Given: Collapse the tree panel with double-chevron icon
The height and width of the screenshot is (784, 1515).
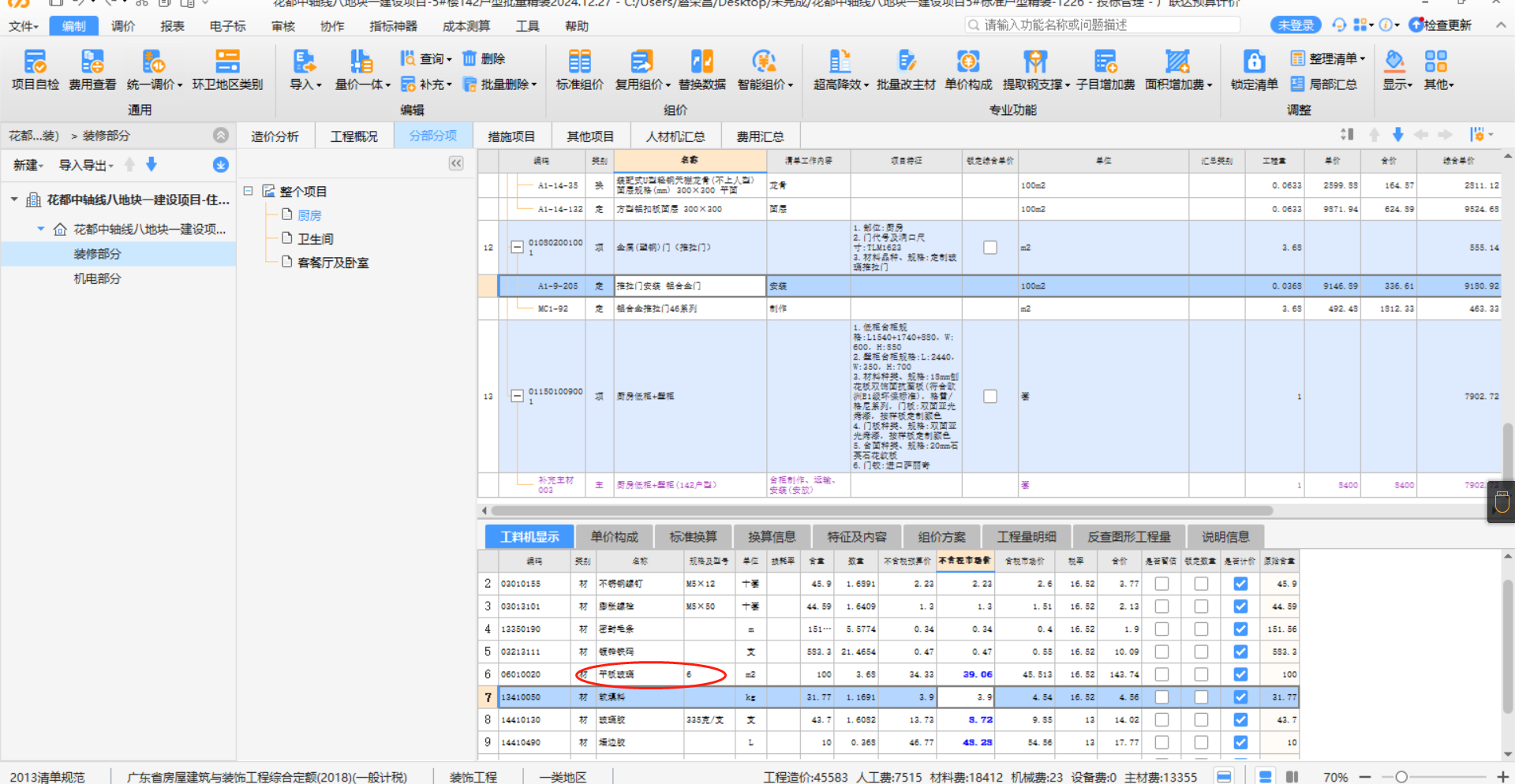Looking at the screenshot, I should tap(456, 163).
